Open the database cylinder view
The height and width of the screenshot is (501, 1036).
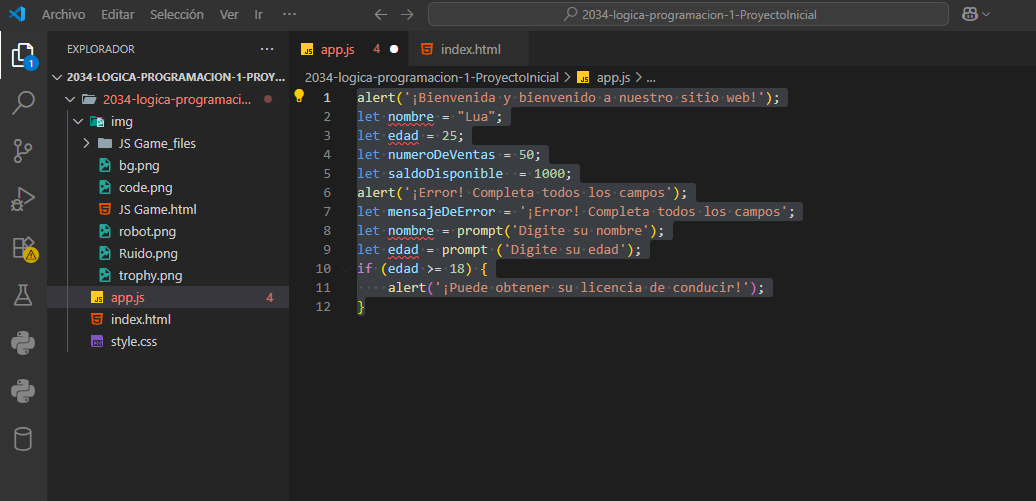[23, 439]
